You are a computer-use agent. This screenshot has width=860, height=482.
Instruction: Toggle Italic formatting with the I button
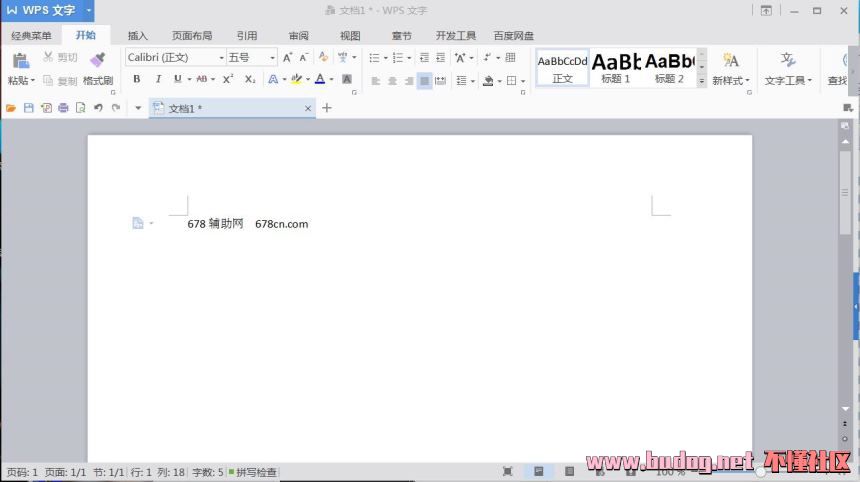pos(157,79)
